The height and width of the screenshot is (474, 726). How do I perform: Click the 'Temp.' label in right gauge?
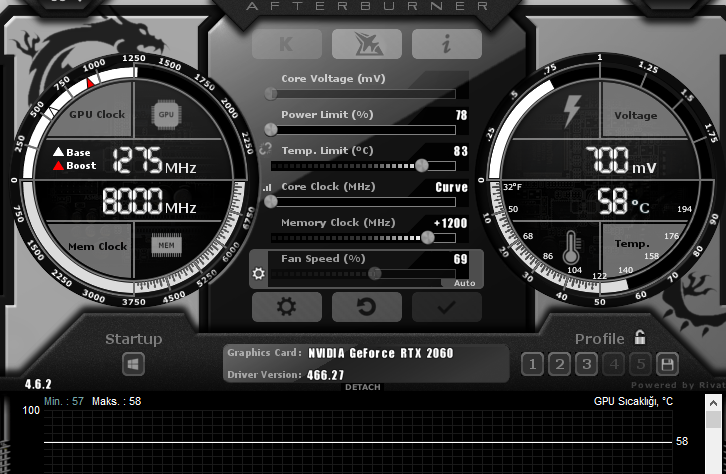(x=632, y=243)
